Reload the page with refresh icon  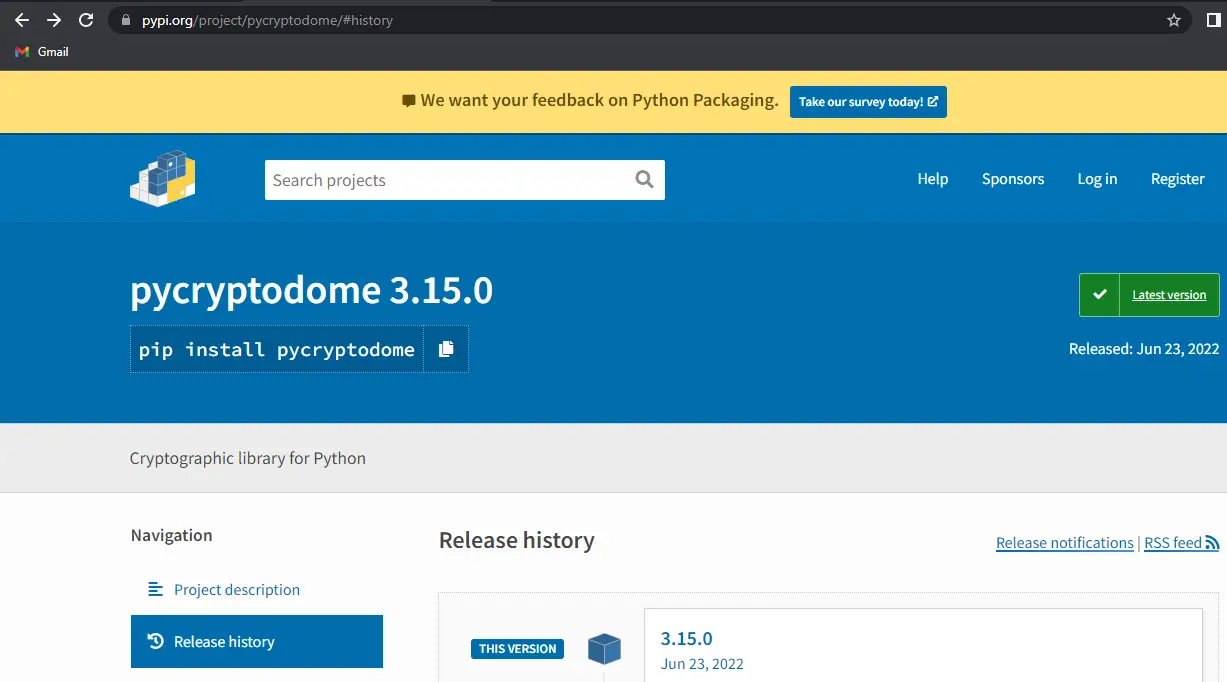click(x=86, y=20)
